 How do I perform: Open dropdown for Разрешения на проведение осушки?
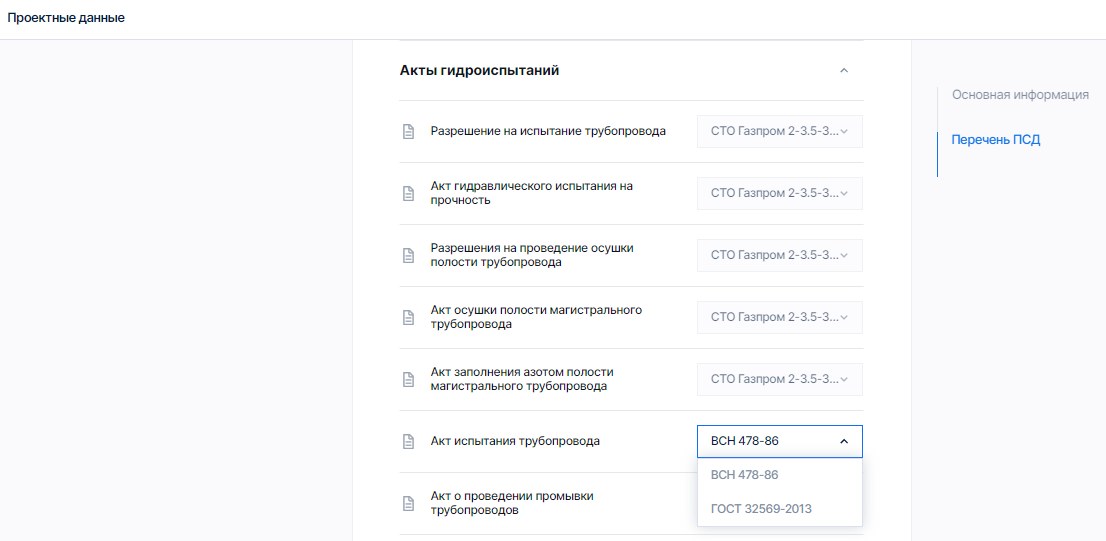coord(779,255)
